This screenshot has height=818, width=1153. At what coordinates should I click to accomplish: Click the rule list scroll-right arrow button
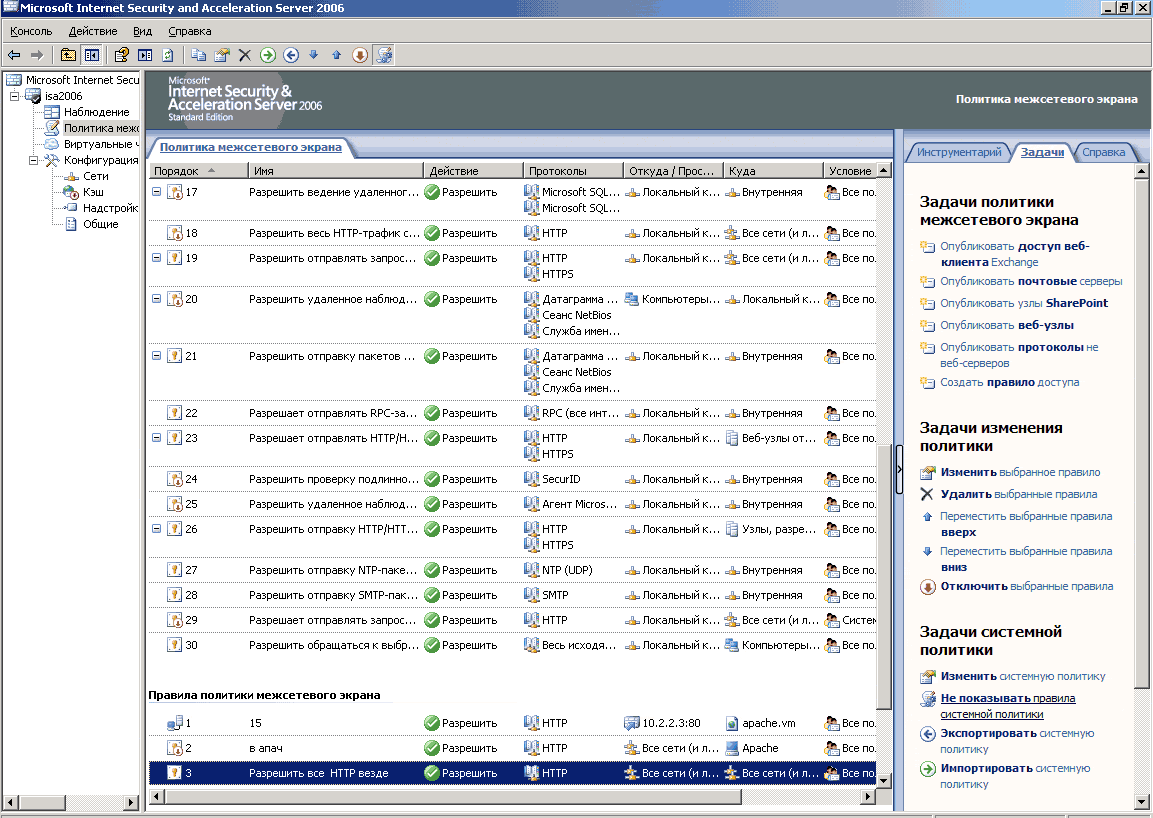coord(868,797)
